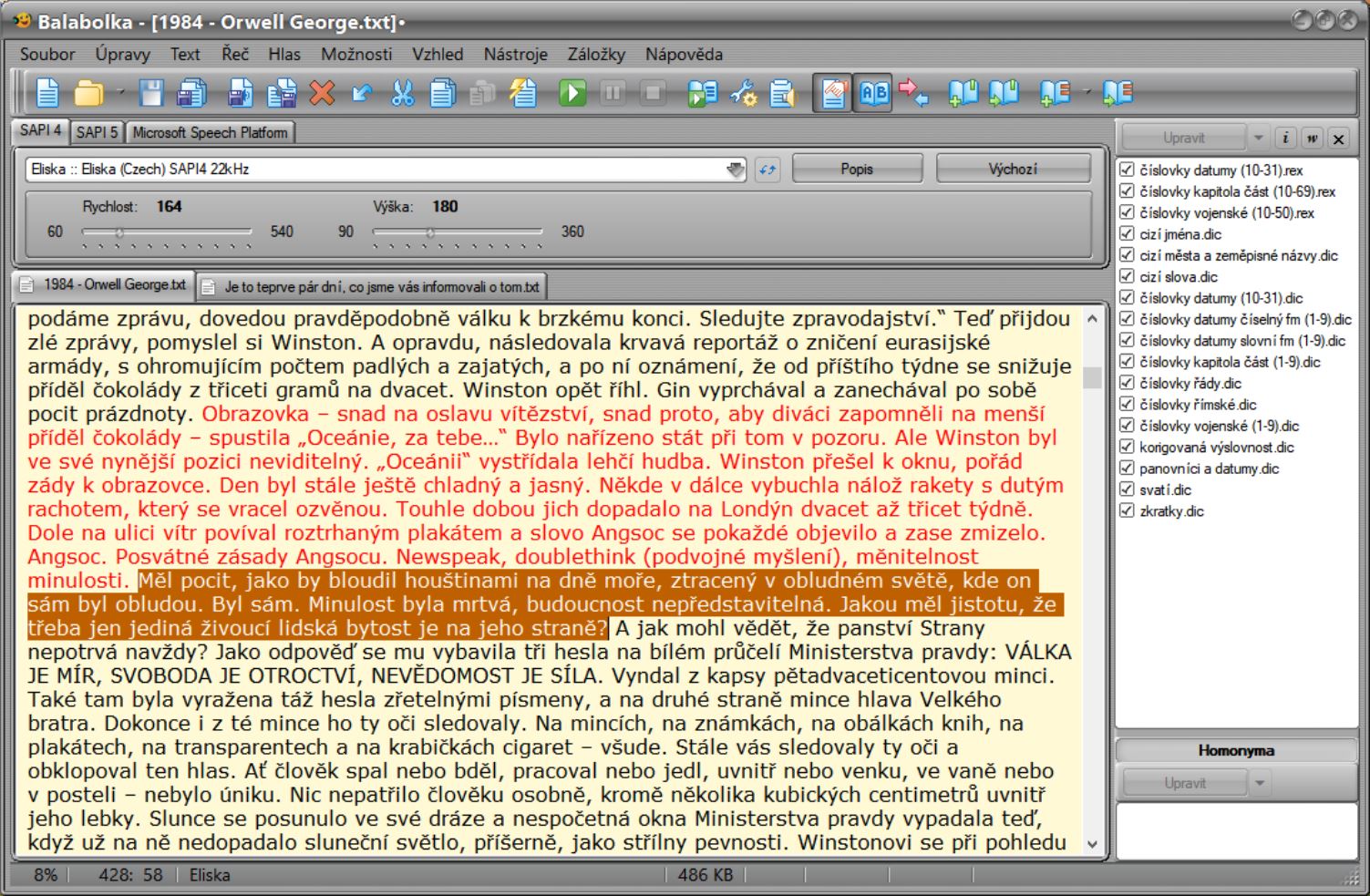Open the Nástroje menu

pyautogui.click(x=515, y=55)
